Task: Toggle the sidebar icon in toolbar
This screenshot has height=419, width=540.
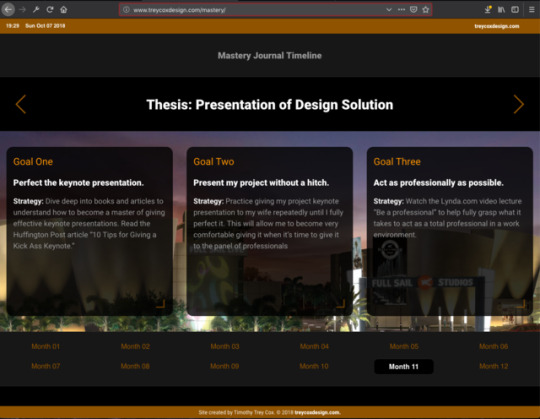Action: [515, 10]
